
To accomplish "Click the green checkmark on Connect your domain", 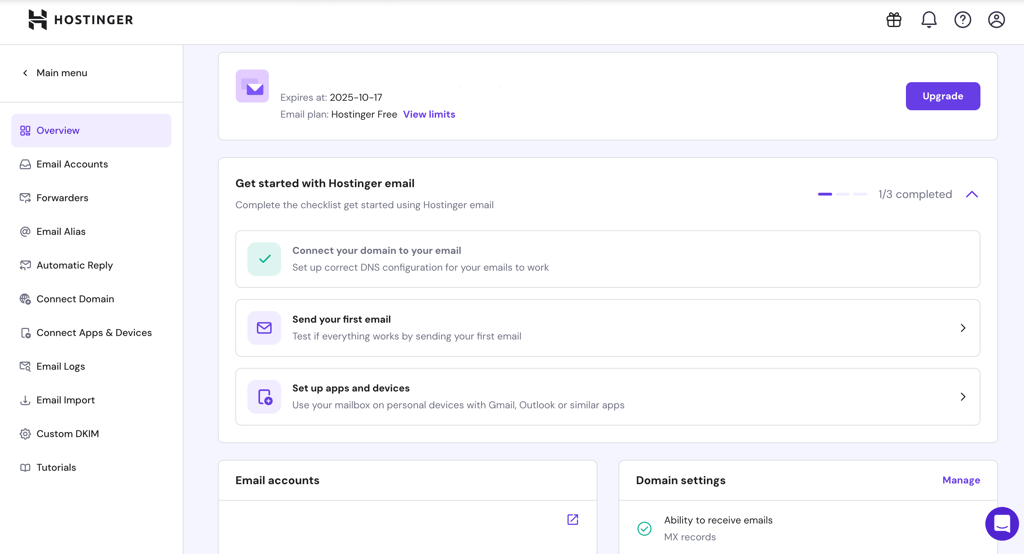I will tap(264, 259).
